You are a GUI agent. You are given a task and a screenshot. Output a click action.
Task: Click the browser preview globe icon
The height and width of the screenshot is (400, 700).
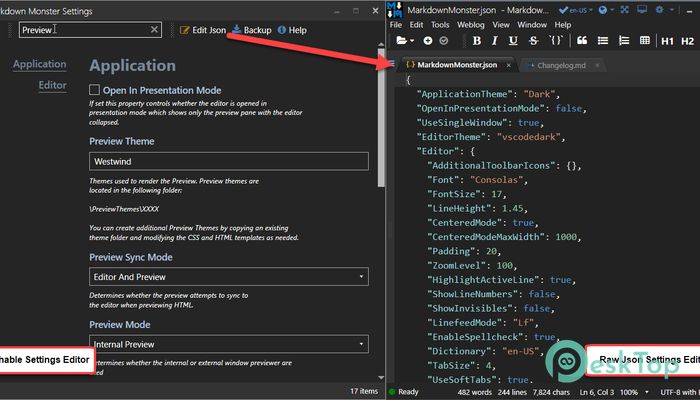[x=603, y=10]
